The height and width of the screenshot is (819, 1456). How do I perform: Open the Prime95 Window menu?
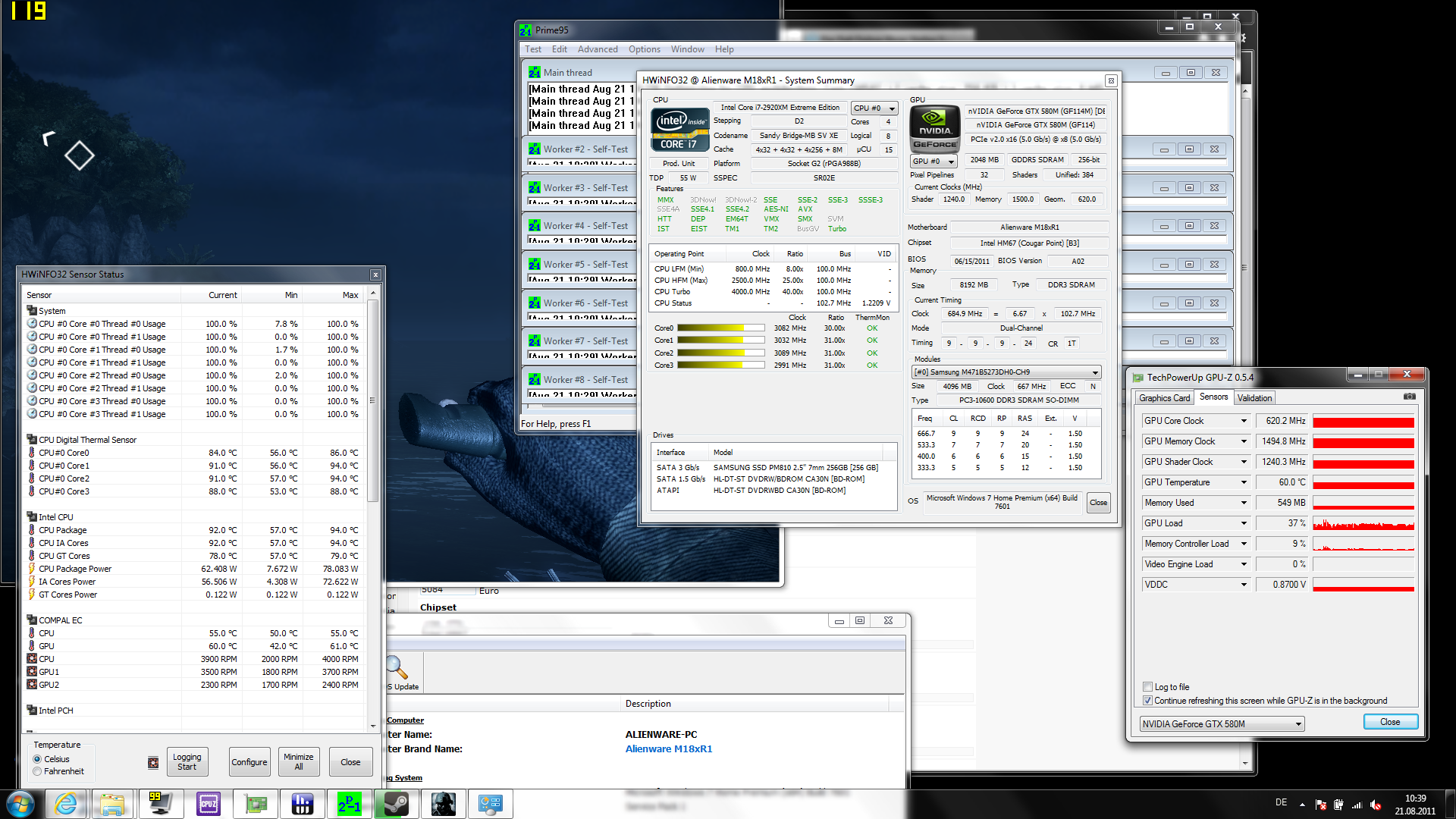pos(687,49)
